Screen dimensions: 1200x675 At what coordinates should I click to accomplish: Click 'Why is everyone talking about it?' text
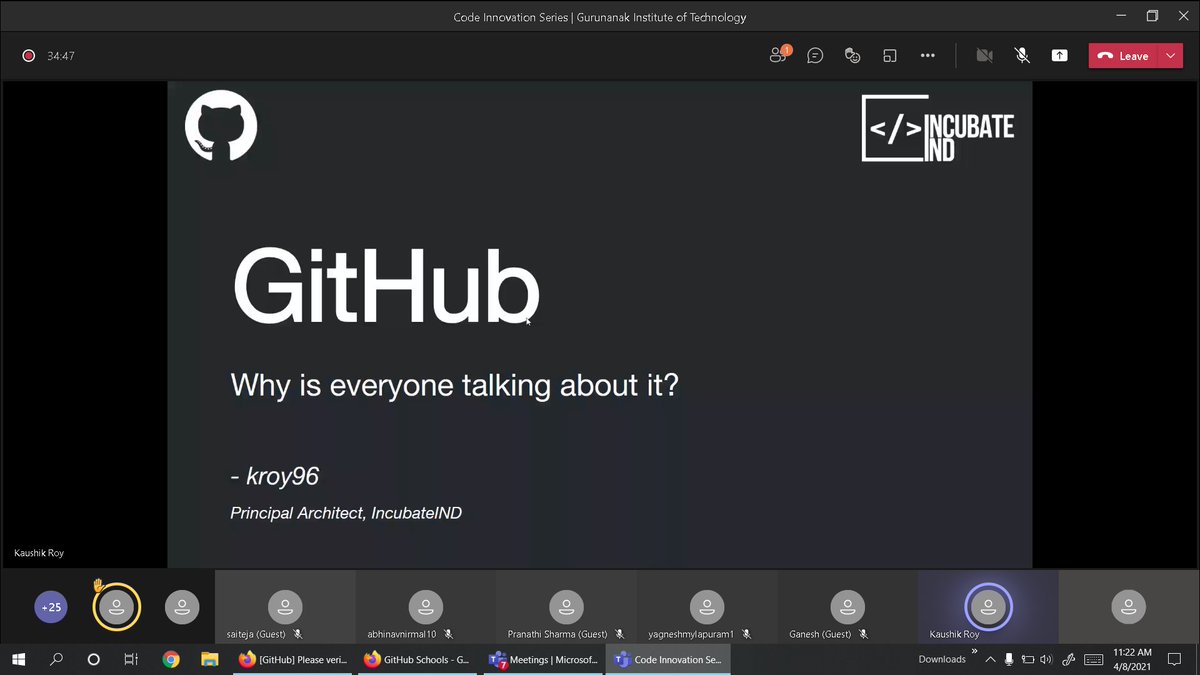point(454,385)
